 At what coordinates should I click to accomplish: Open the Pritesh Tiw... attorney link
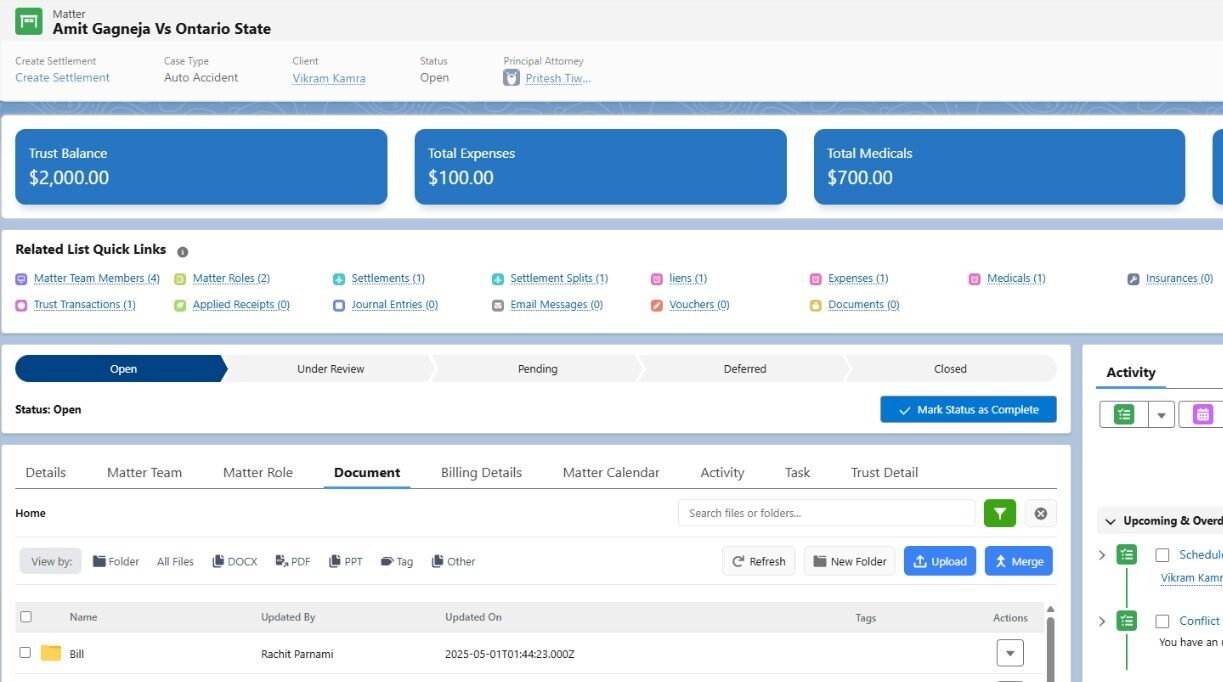point(558,78)
